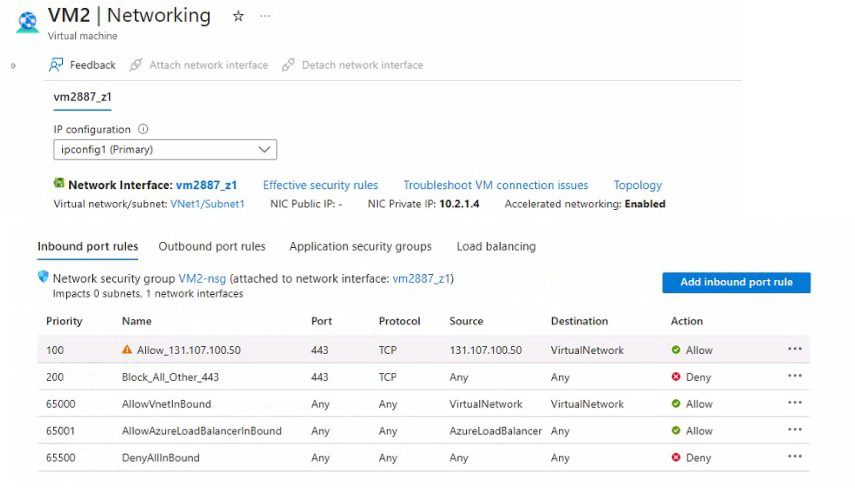Open the more options menu for the Block_All_Other_443 rule
This screenshot has height=488, width=855.
[794, 376]
